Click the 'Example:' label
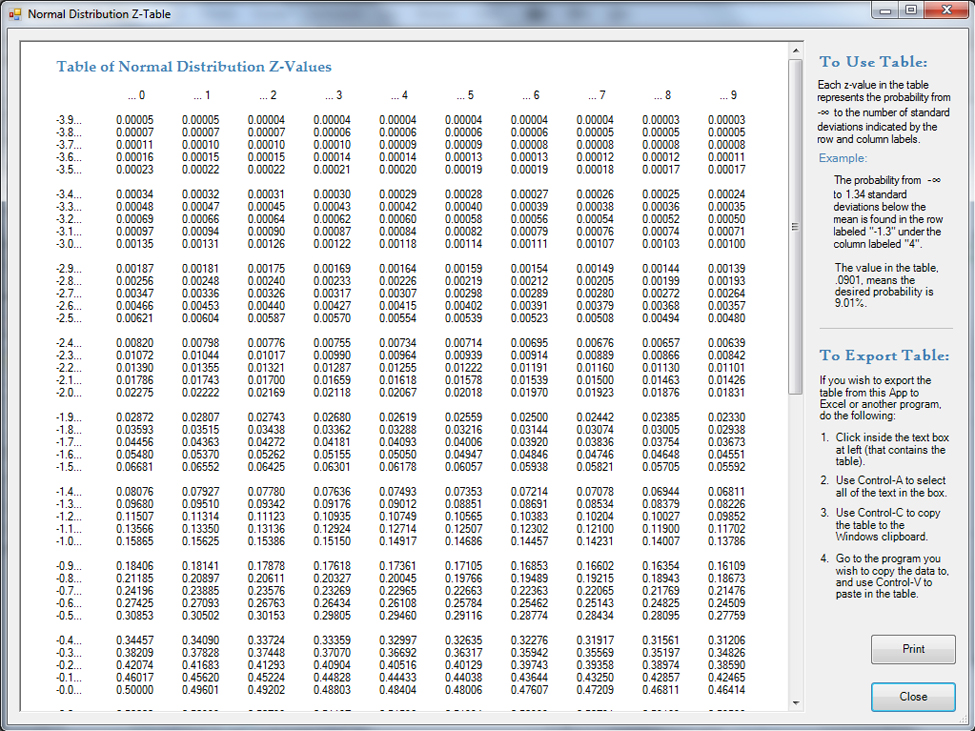 pyautogui.click(x=843, y=158)
